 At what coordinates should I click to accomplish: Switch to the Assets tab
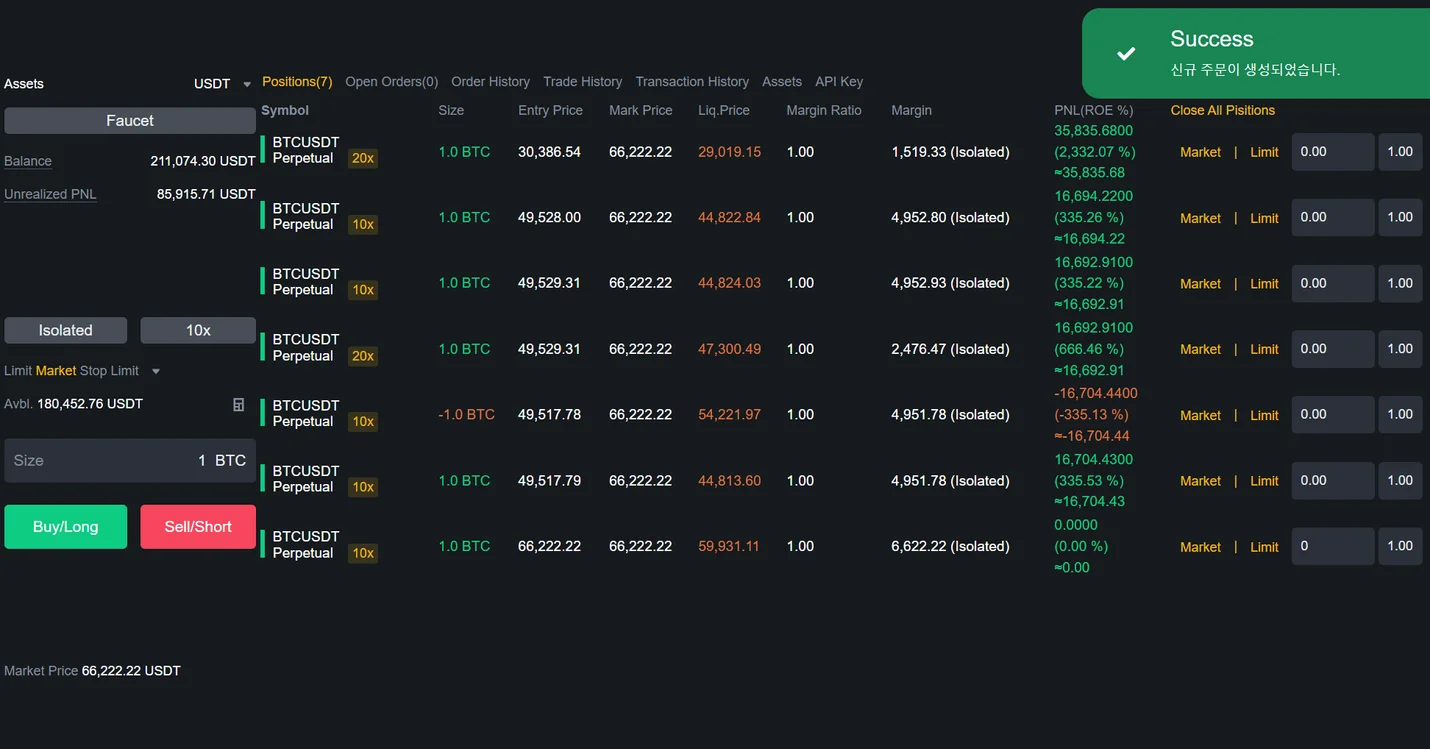(782, 82)
